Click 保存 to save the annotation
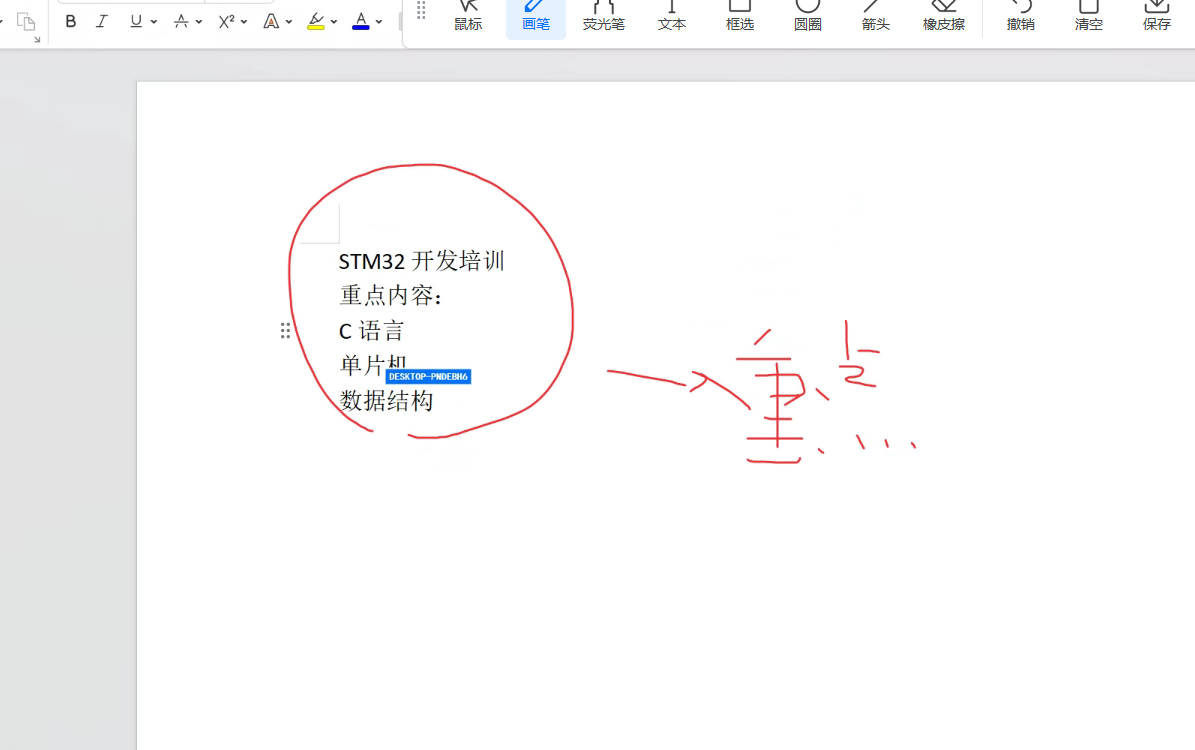Screen dimensions: 1195x750 pos(1157,17)
